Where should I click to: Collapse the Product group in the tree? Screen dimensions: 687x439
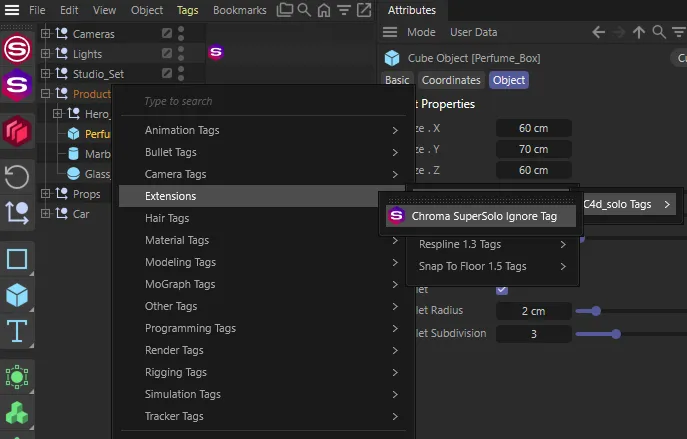click(45, 93)
